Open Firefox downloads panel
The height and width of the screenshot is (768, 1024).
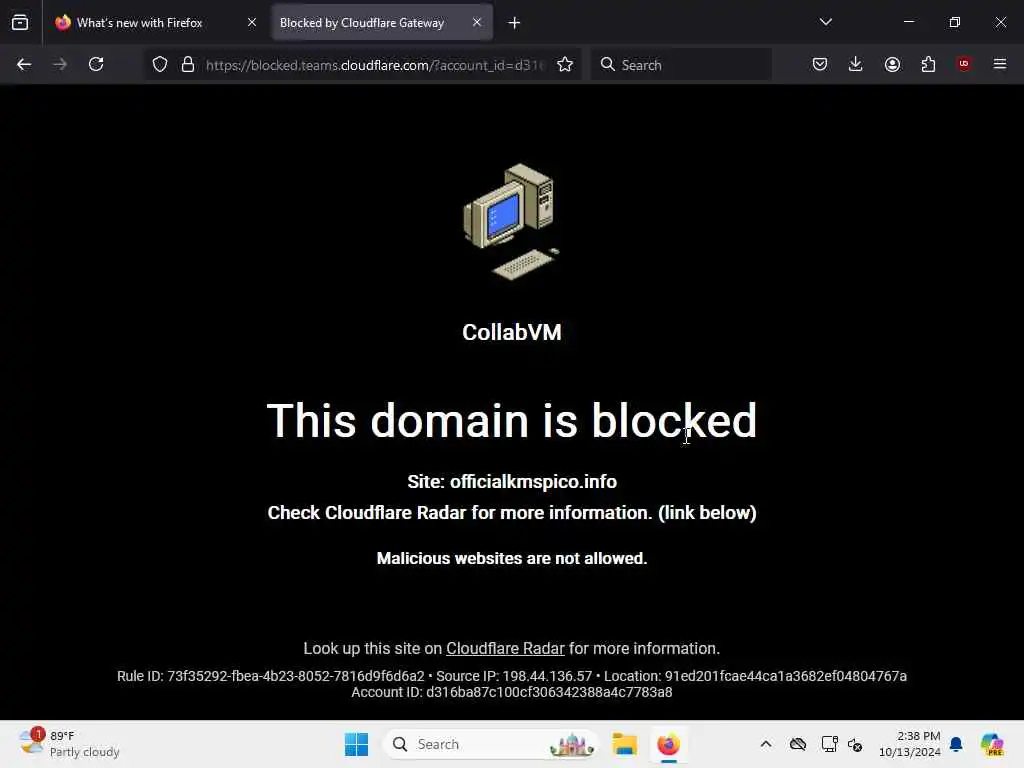click(856, 64)
